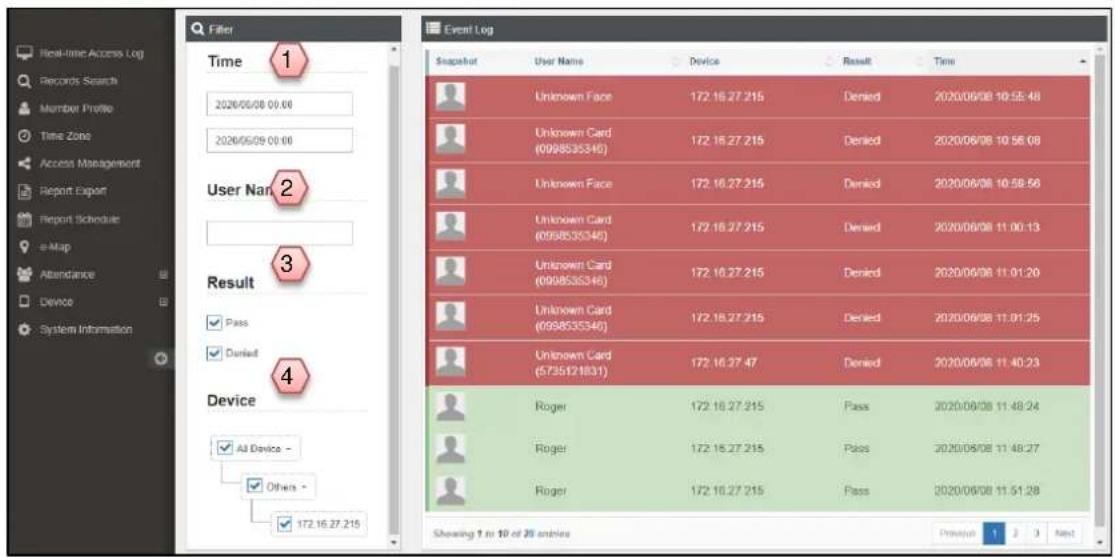Open Report Schedule page
This screenshot has height=557, width=1115.
[x=78, y=219]
